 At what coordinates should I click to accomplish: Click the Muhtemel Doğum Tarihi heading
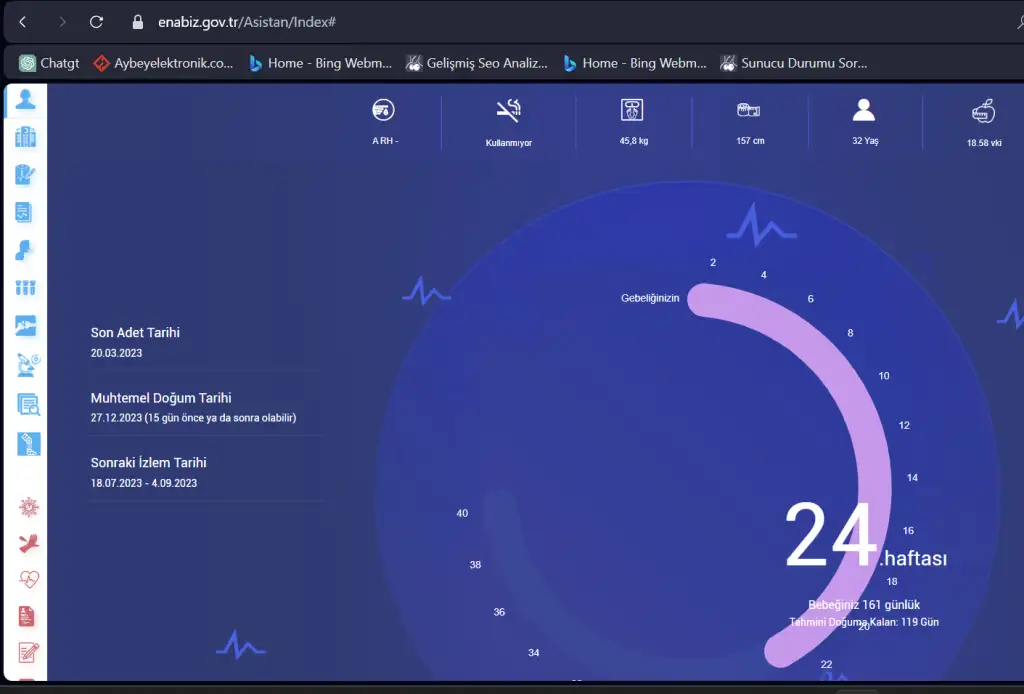[161, 398]
